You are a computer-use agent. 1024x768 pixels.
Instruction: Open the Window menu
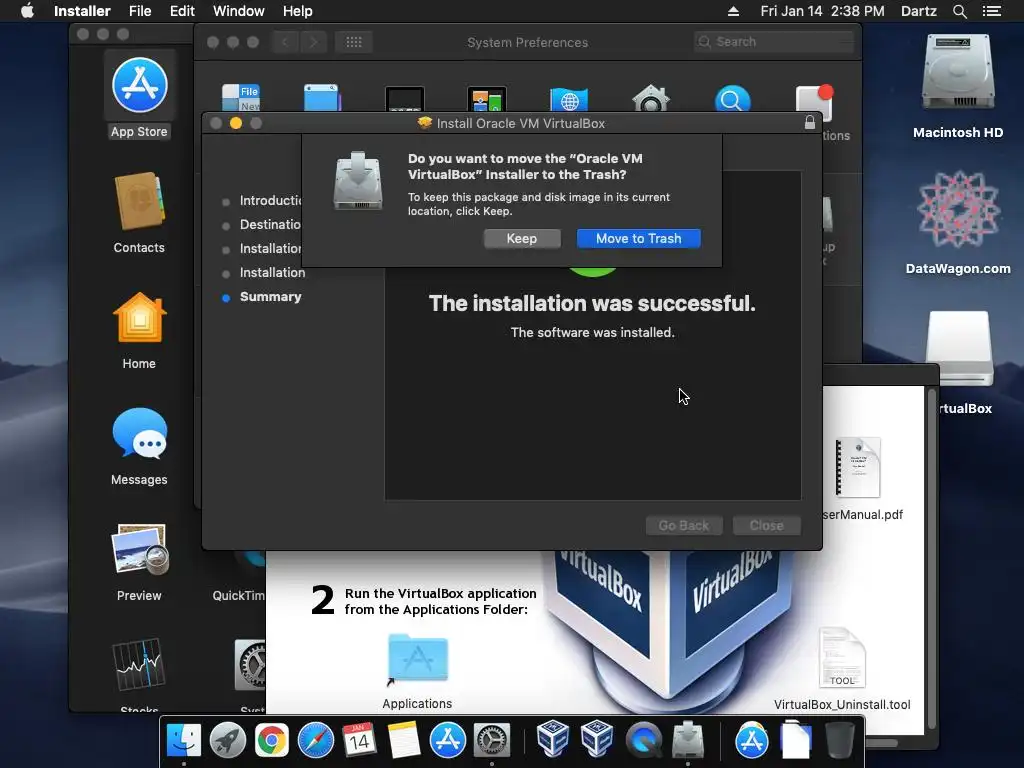[238, 11]
